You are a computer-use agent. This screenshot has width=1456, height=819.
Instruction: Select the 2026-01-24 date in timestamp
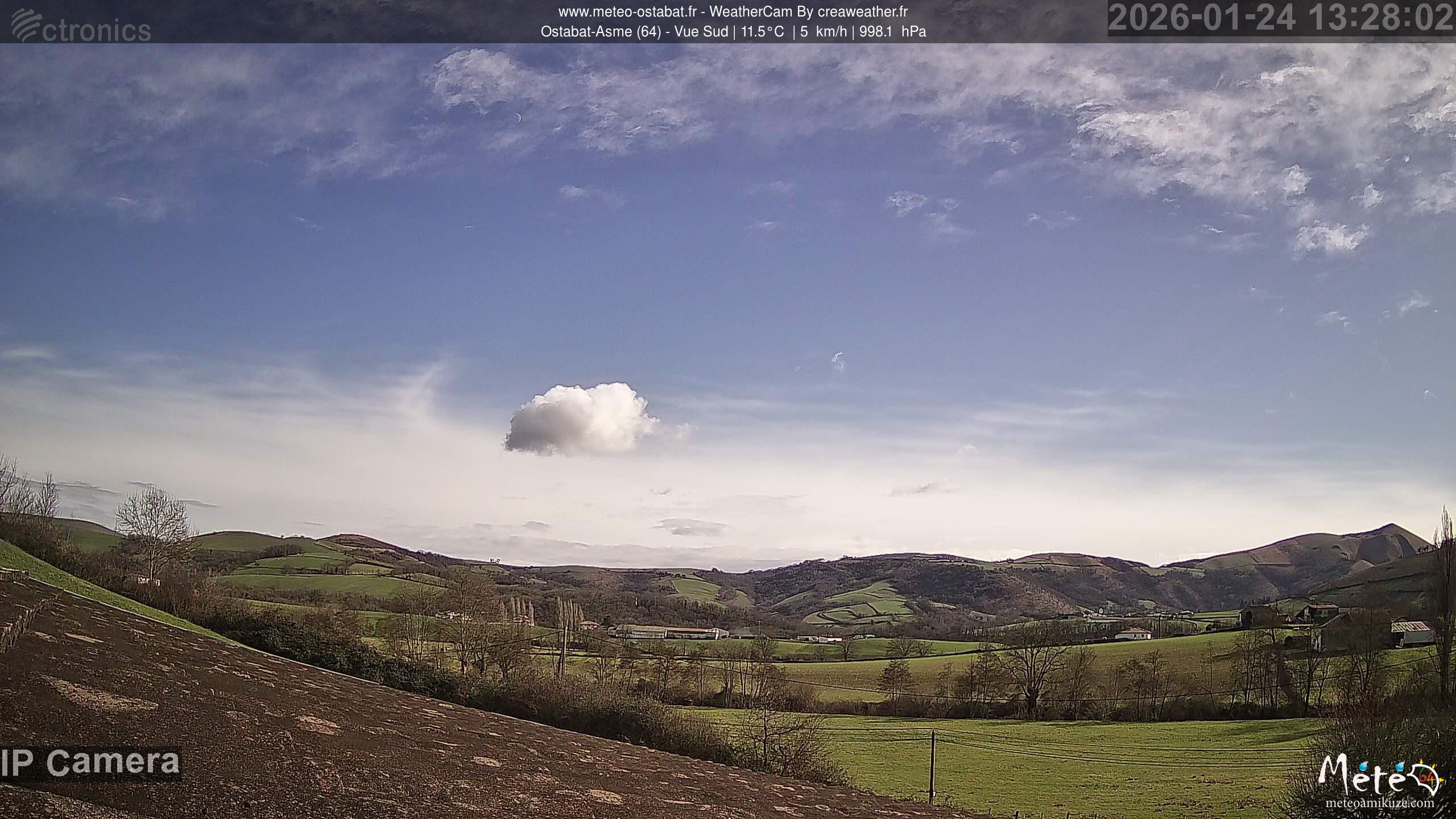pos(1202,17)
